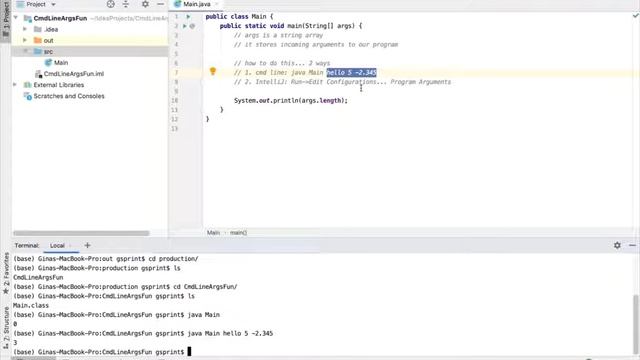640x360 pixels.
Task: Click Main in the editor breadcrumb
Action: 213,233
